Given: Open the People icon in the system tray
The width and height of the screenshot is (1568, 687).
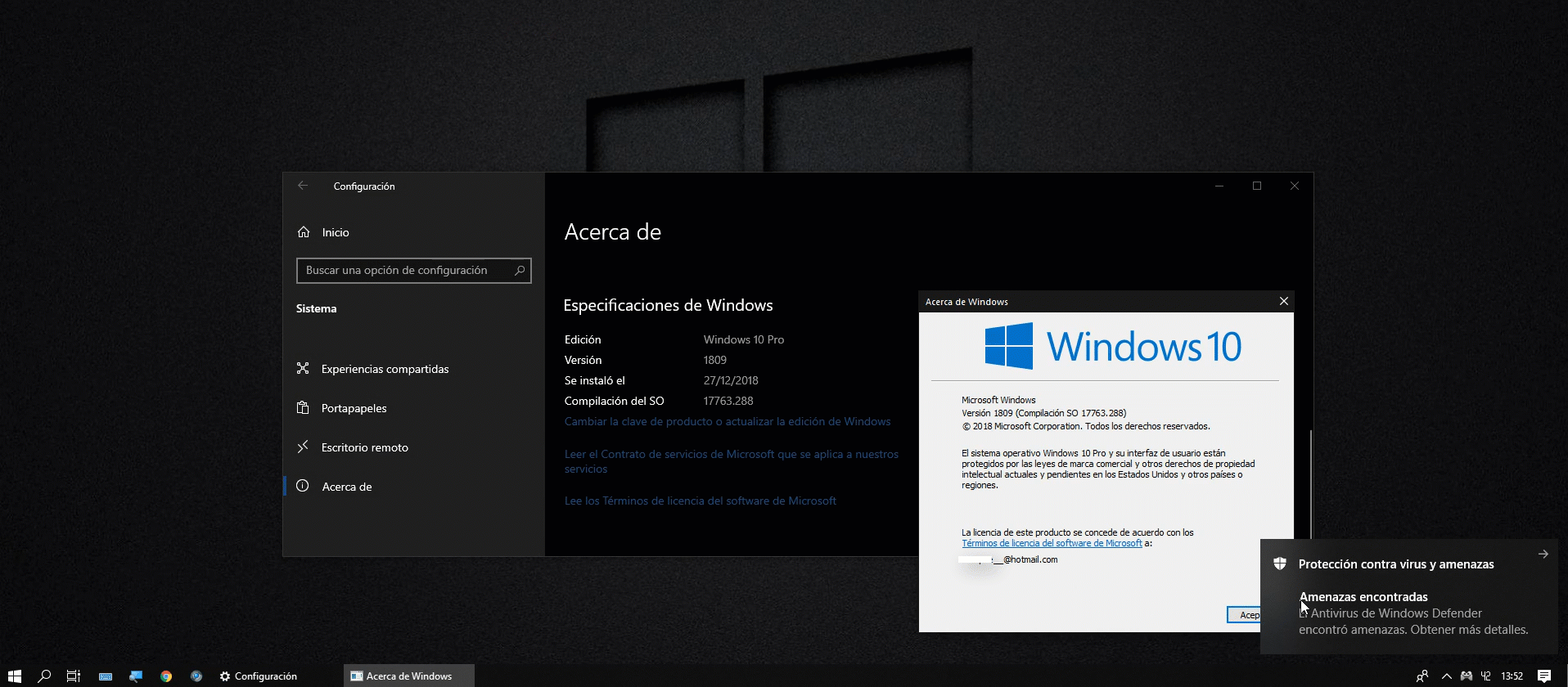Looking at the screenshot, I should tap(1422, 676).
